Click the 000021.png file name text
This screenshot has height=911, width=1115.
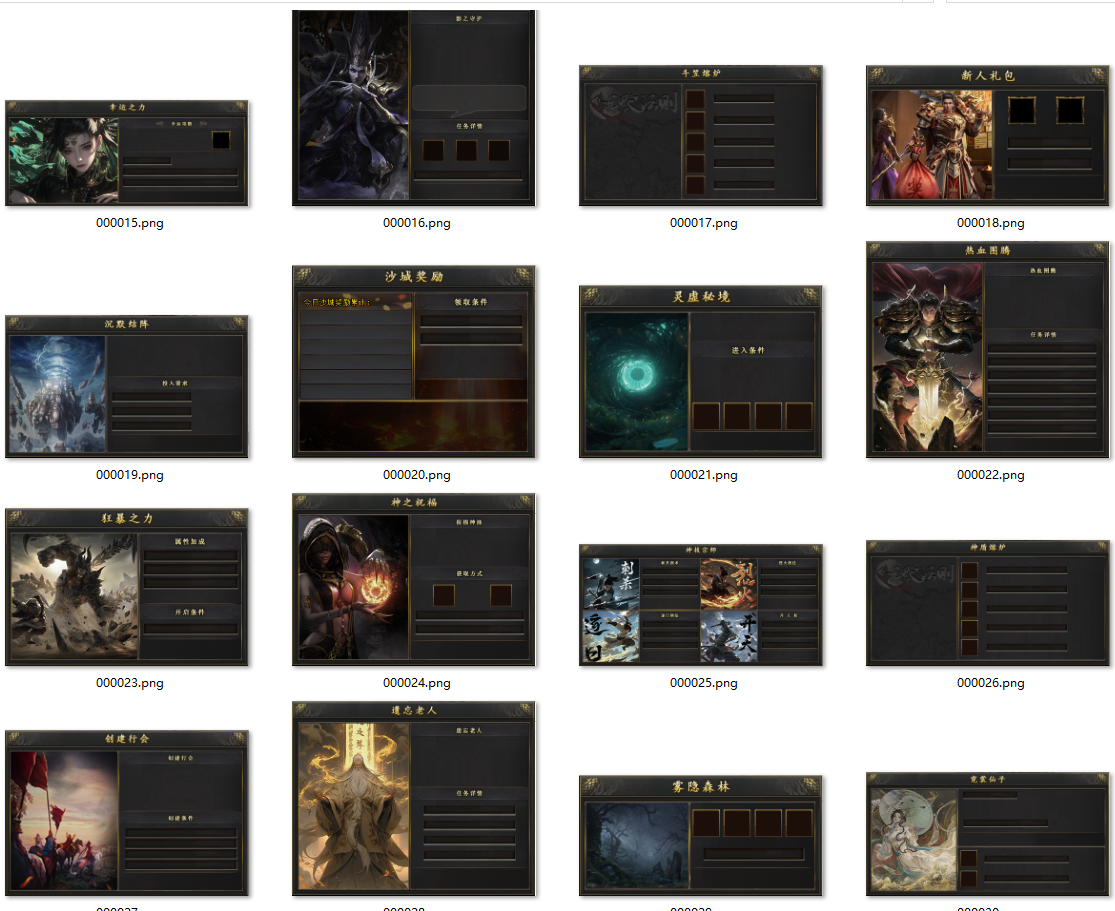pyautogui.click(x=703, y=475)
